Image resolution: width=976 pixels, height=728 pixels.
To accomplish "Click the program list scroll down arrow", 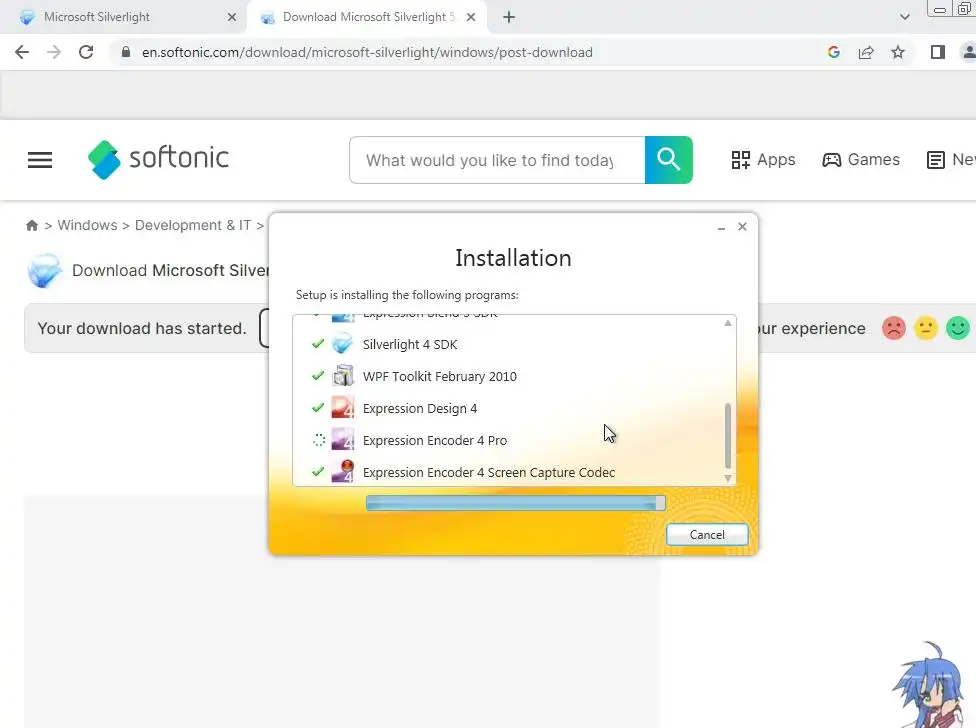I will pos(728,478).
